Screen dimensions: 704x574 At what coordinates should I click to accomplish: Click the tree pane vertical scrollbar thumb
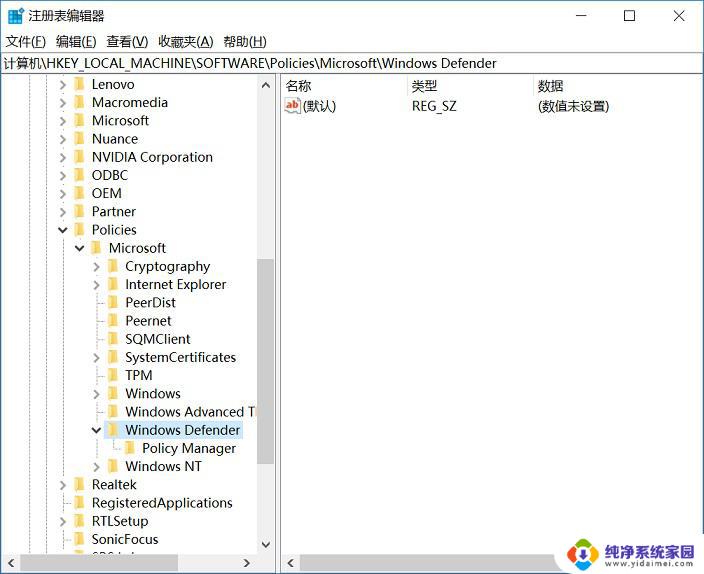click(265, 361)
